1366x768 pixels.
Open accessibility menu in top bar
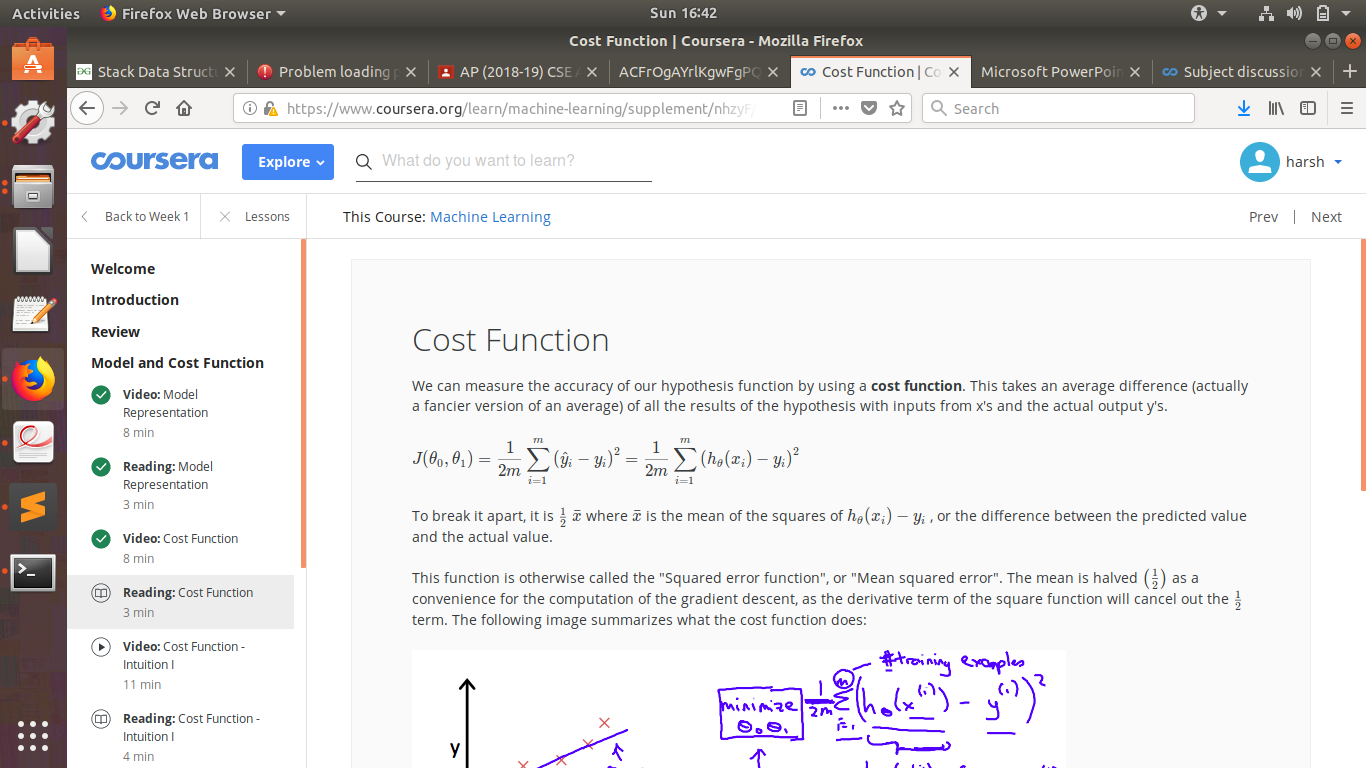[1209, 13]
